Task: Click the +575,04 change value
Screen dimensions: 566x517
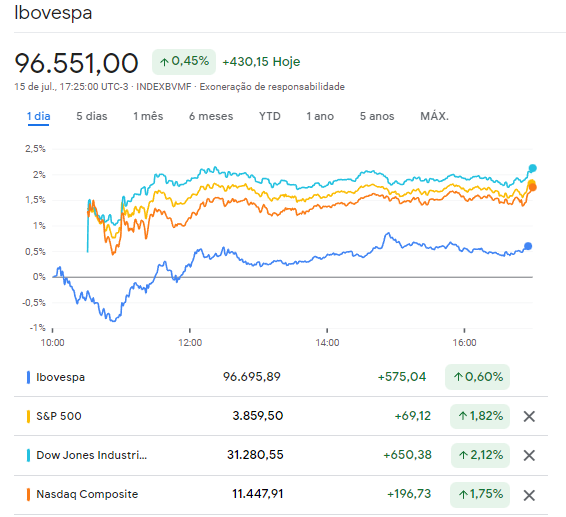Action: 402,377
